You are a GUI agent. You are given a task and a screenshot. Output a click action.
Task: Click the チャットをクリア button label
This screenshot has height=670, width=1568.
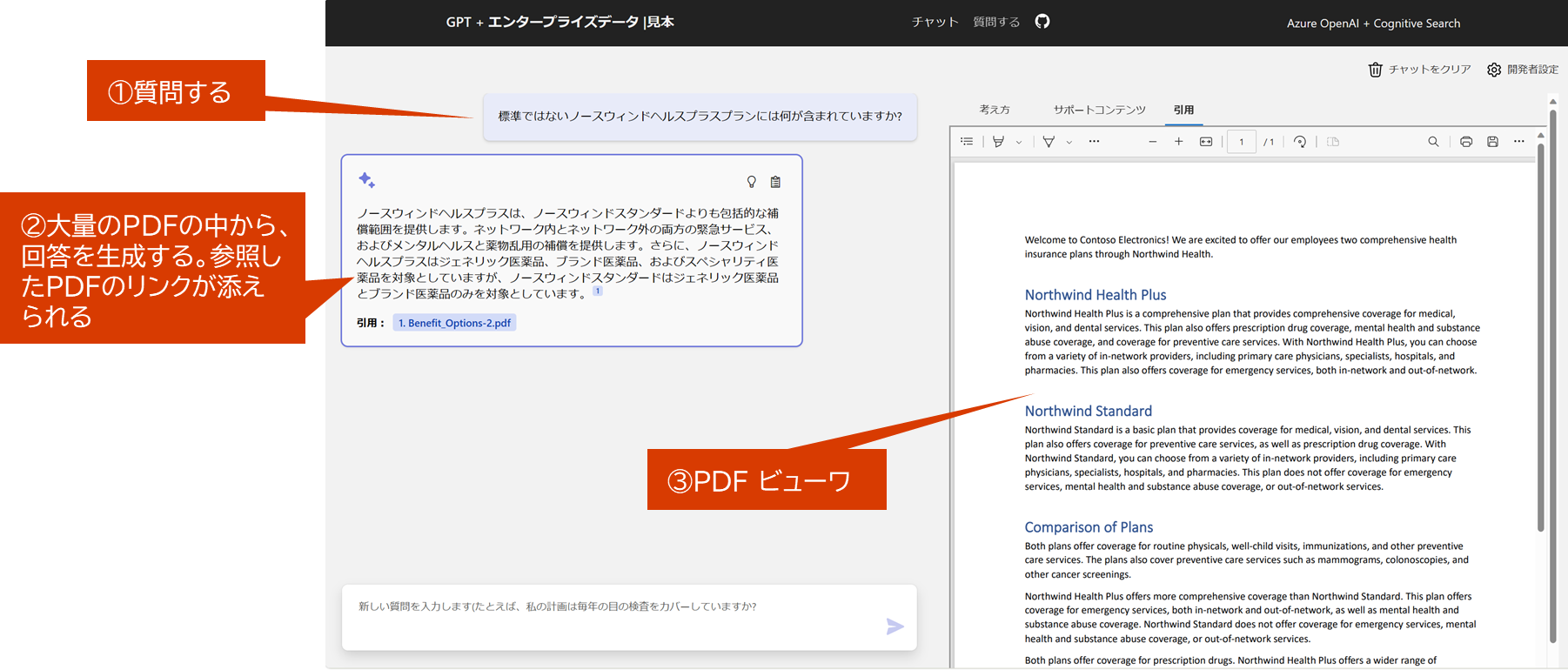coord(1430,70)
